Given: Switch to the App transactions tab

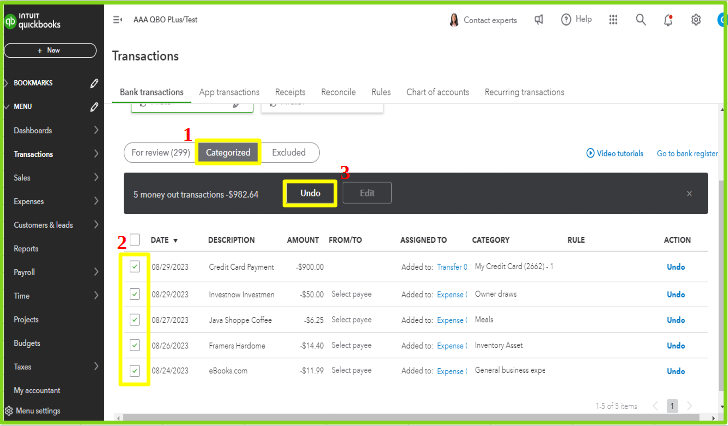Looking at the screenshot, I should click(x=229, y=92).
